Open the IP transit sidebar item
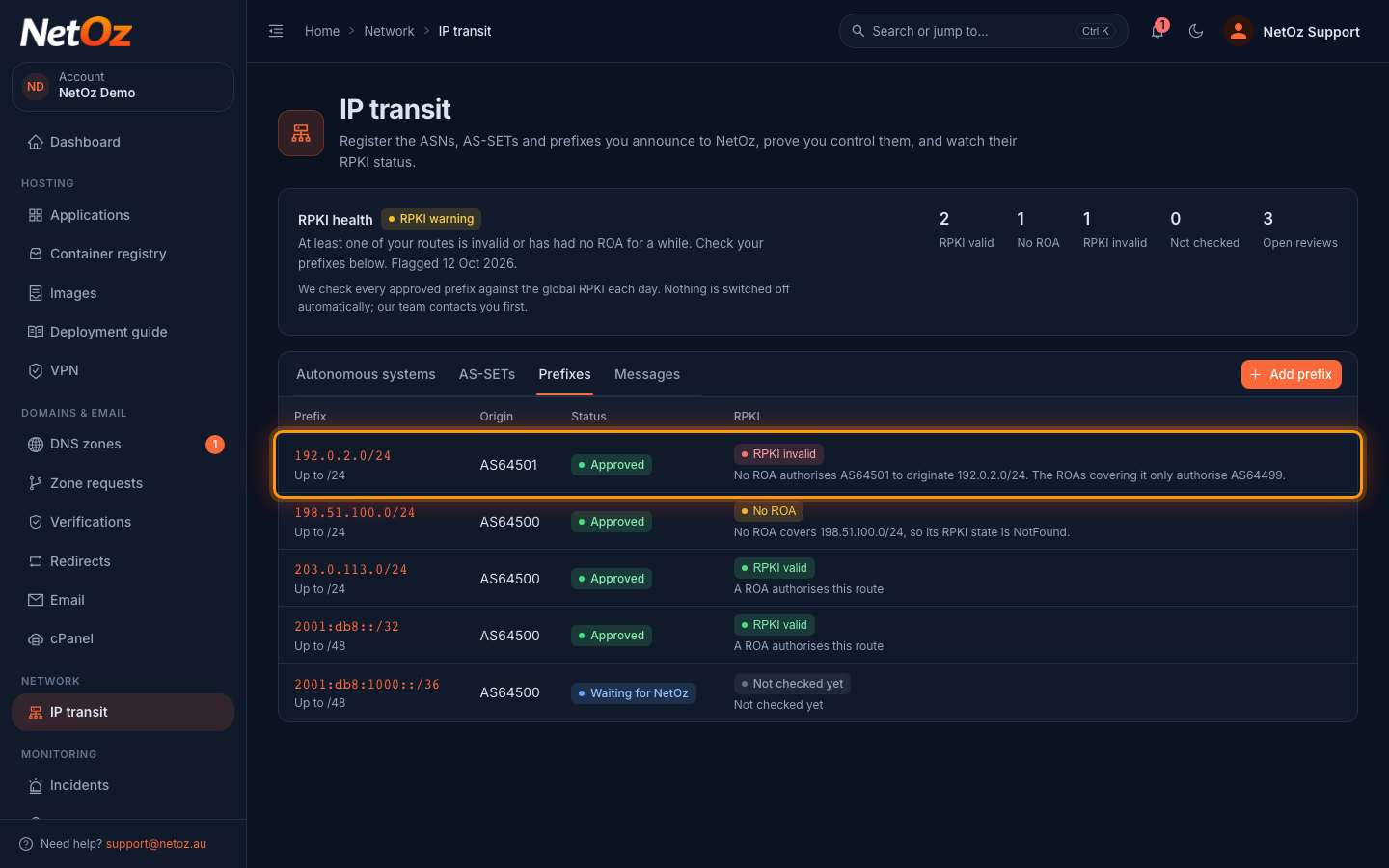Screen dimensions: 1389x868 click(x=123, y=712)
